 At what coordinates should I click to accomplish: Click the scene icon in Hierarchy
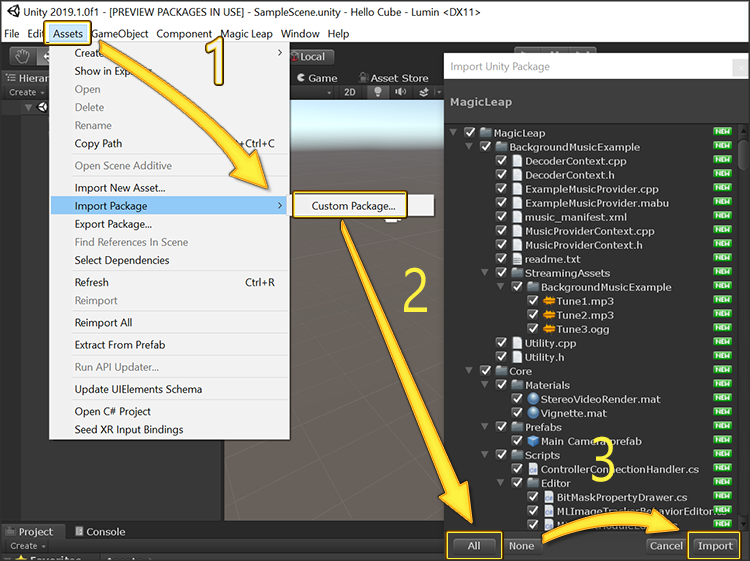[43, 107]
